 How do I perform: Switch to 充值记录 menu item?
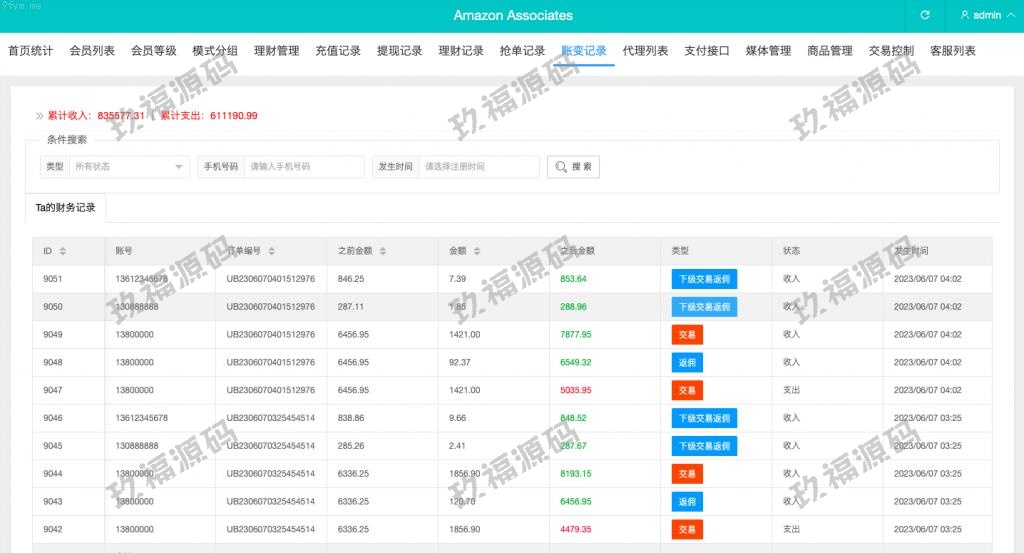point(338,51)
